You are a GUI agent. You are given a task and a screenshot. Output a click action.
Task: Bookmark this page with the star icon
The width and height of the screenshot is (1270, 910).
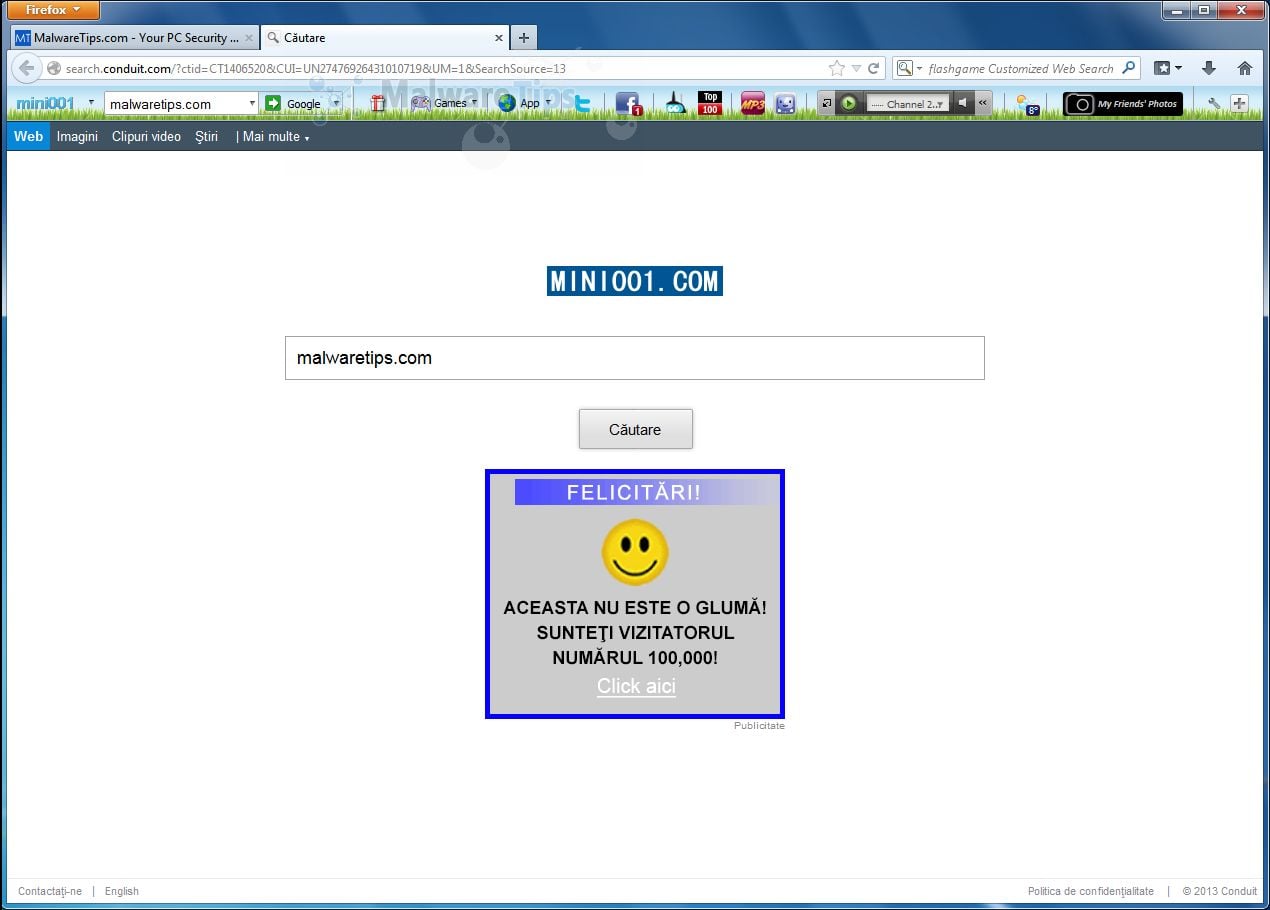837,68
